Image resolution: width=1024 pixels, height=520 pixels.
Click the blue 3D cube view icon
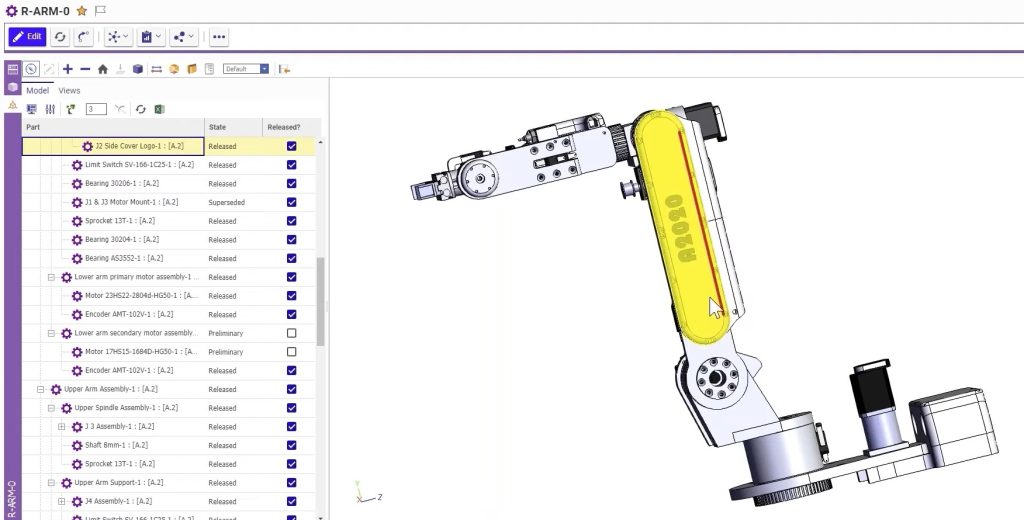pyautogui.click(x=137, y=69)
